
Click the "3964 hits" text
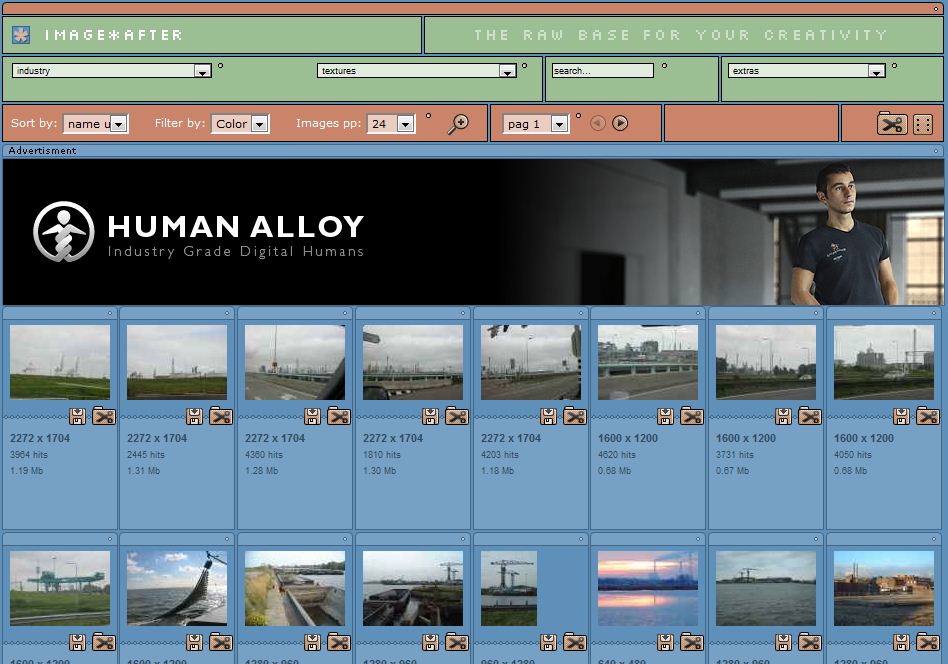[28, 455]
